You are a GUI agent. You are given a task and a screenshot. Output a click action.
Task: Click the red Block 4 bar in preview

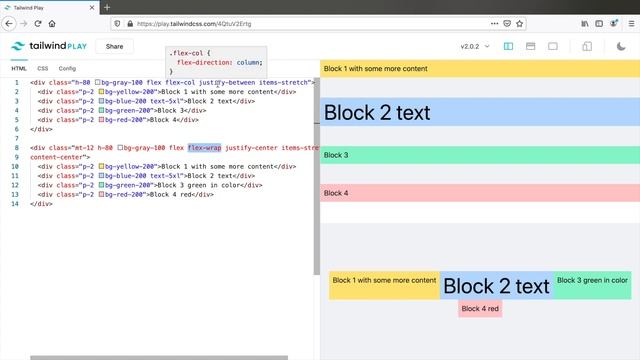[x=480, y=193]
